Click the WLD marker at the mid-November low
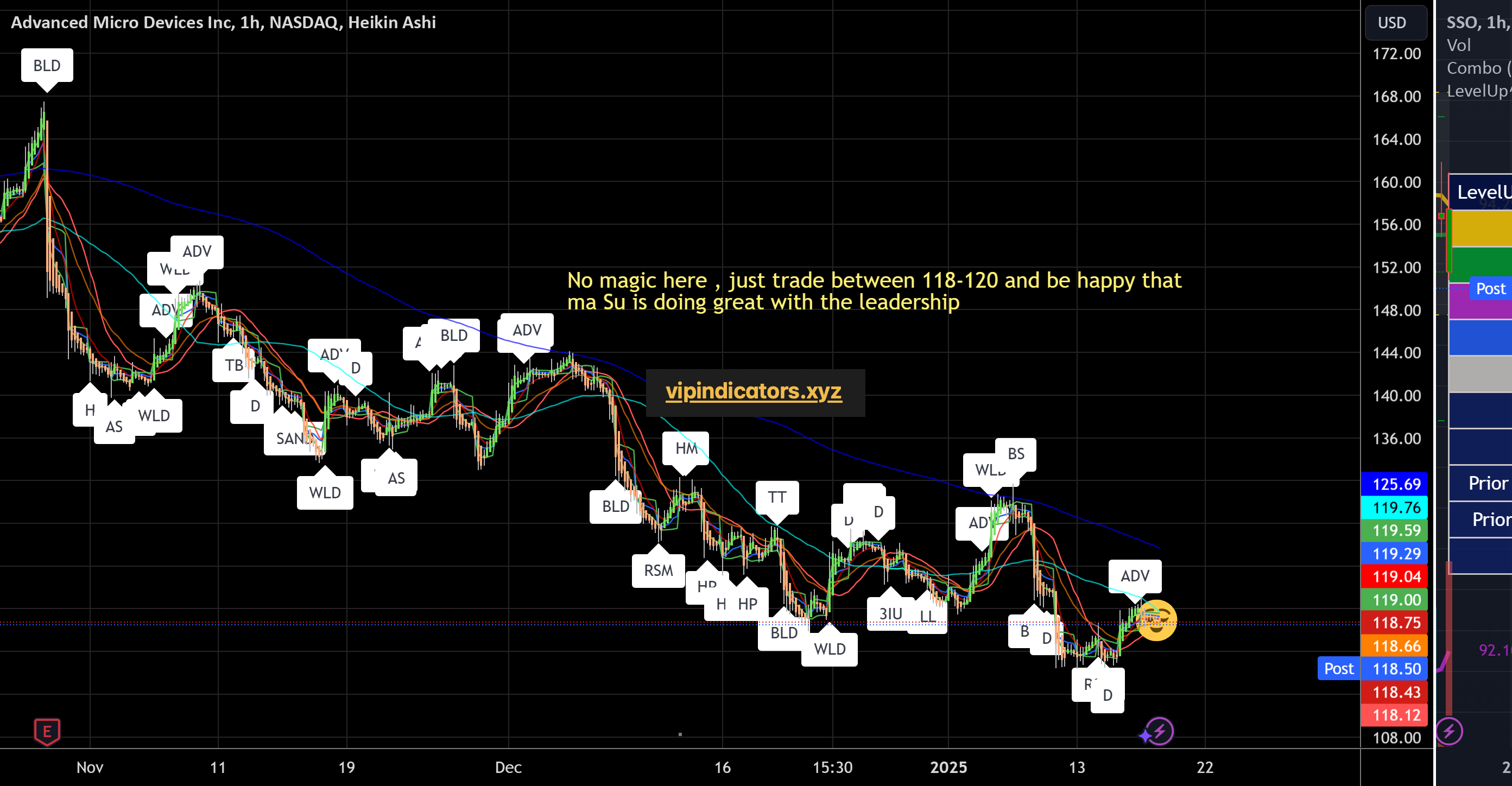This screenshot has width=1512, height=786. point(325,492)
